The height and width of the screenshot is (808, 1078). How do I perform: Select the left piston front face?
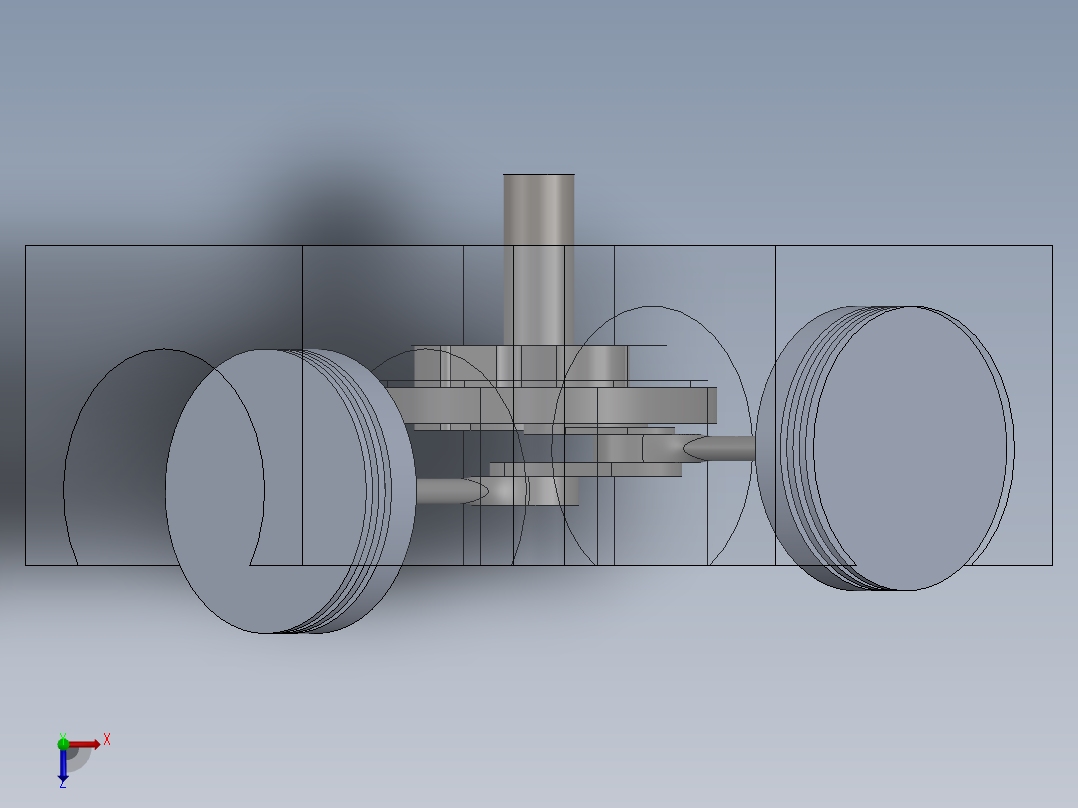click(265, 491)
